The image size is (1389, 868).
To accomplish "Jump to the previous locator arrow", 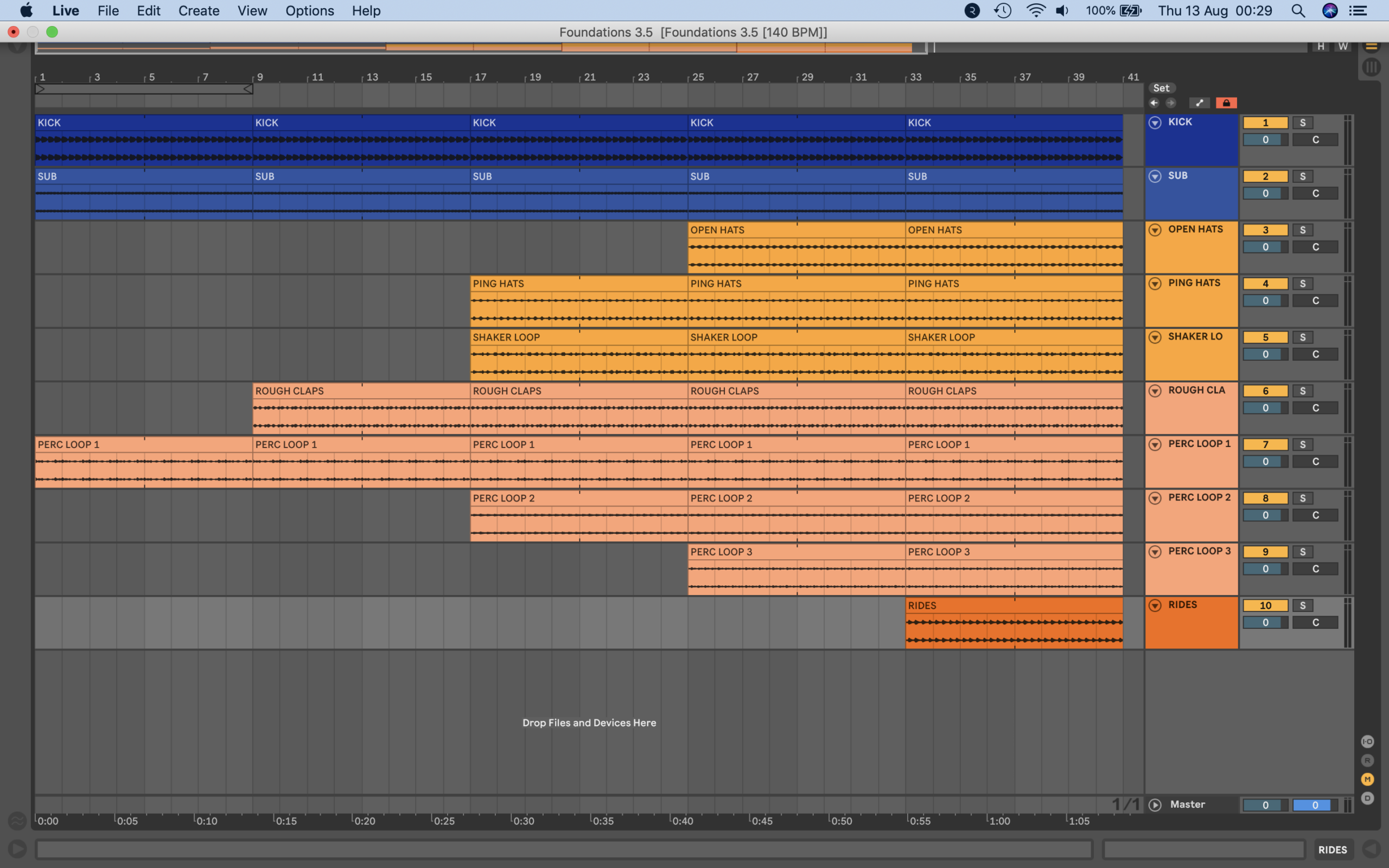I will point(1154,103).
